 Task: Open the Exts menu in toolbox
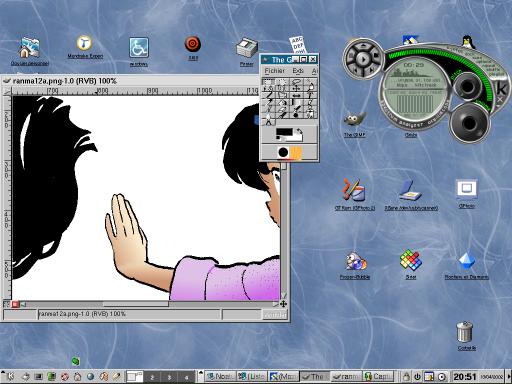298,71
